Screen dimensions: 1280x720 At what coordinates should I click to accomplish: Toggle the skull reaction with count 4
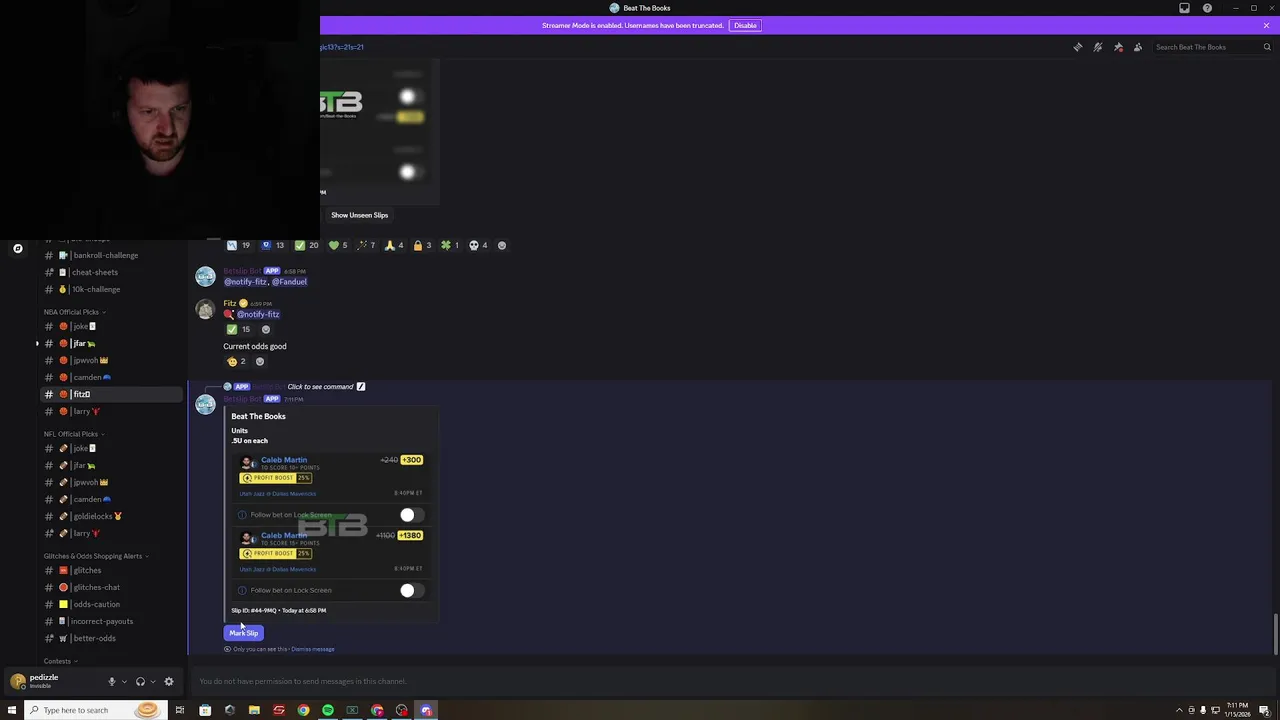click(478, 245)
